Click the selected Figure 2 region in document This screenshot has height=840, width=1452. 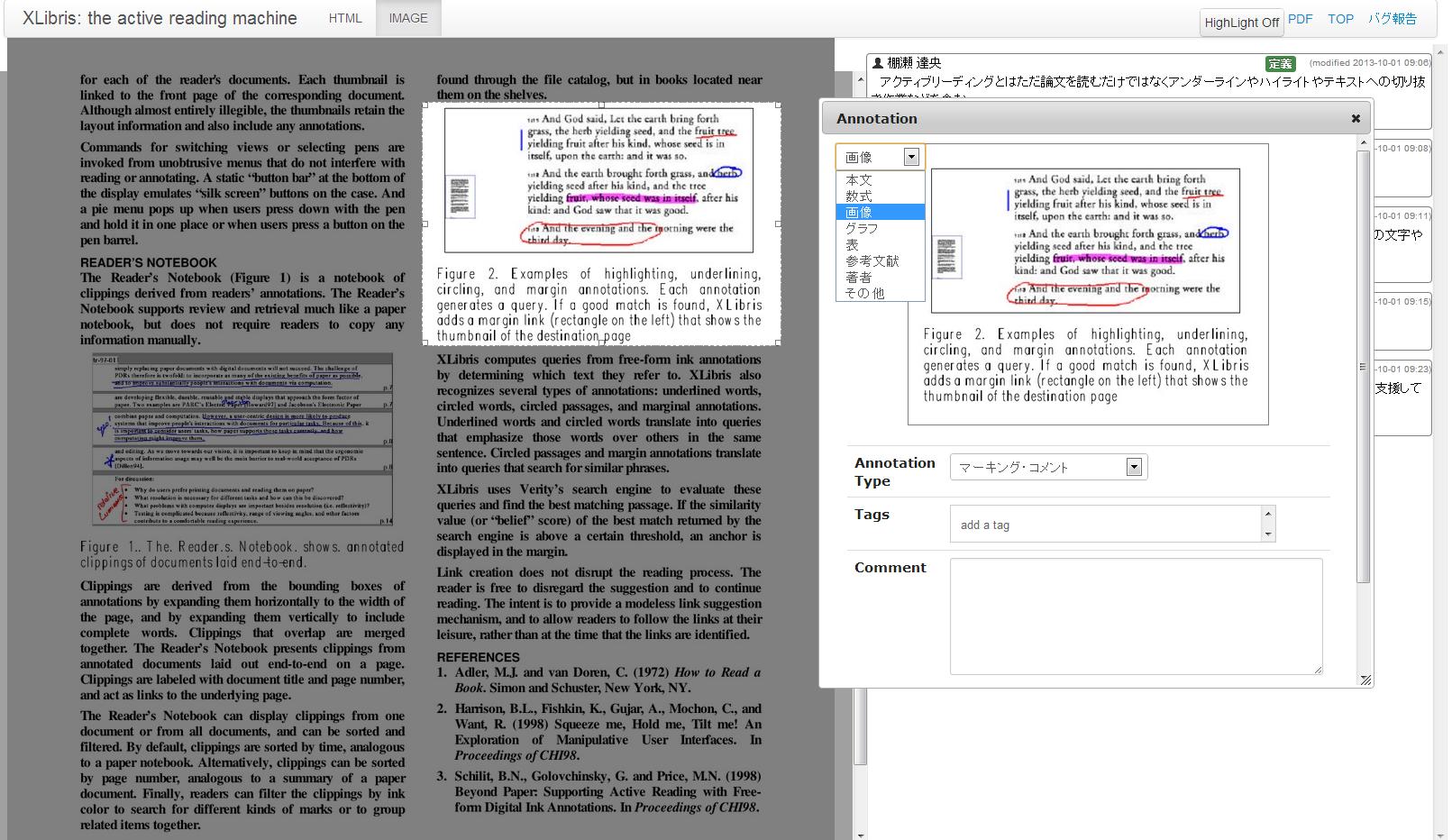(601, 224)
